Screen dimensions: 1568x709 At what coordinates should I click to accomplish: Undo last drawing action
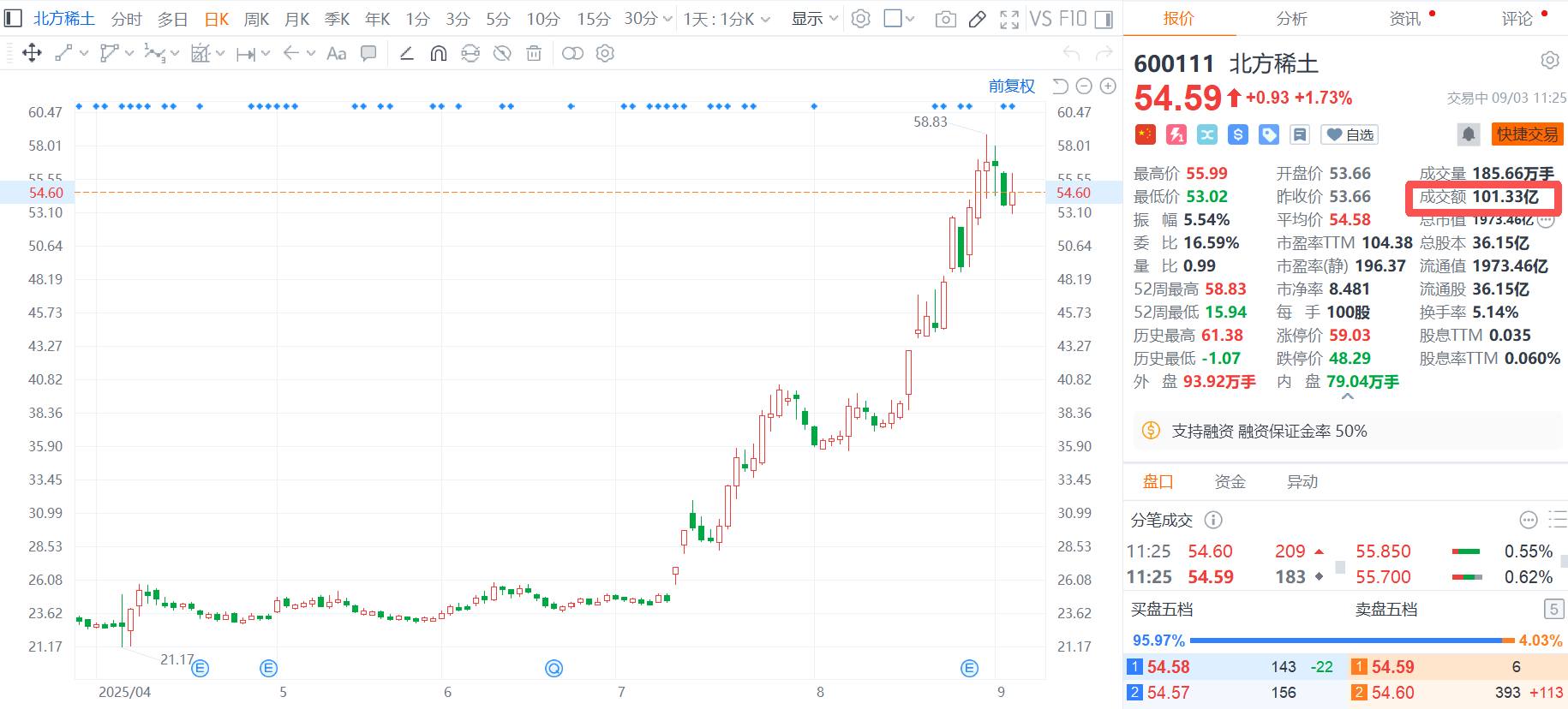coord(1071,53)
